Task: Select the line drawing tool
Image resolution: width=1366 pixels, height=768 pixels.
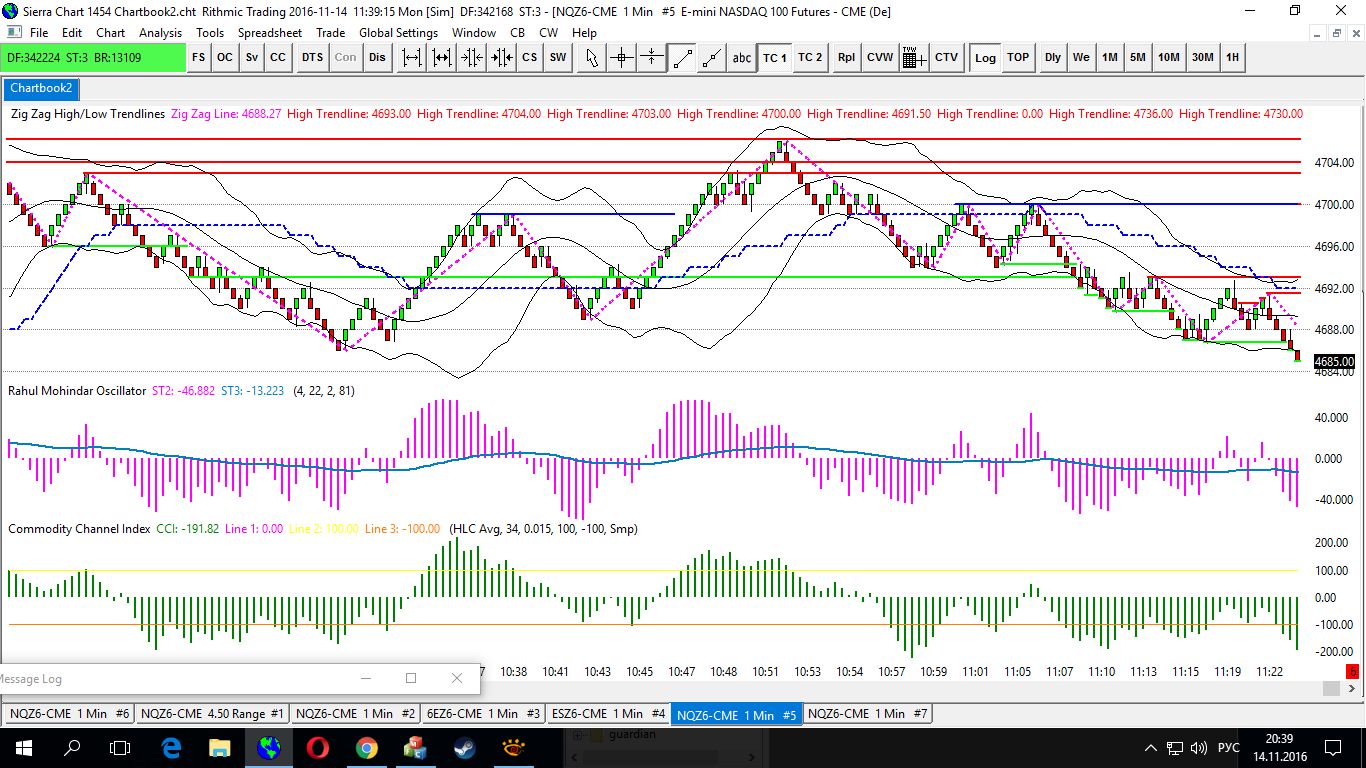Action: pos(682,57)
